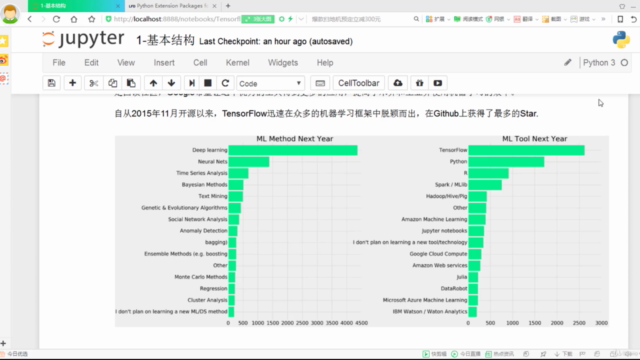Viewport: 640px width, 360px height.
Task: Open 热点资讯 in the status bar
Action: coord(500,354)
